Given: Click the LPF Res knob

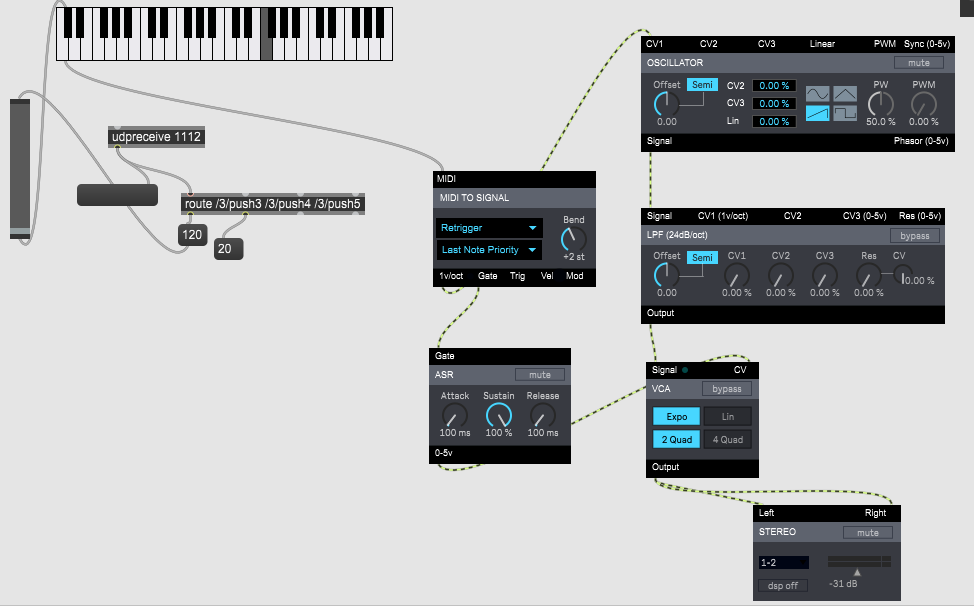Looking at the screenshot, I should tap(868, 275).
